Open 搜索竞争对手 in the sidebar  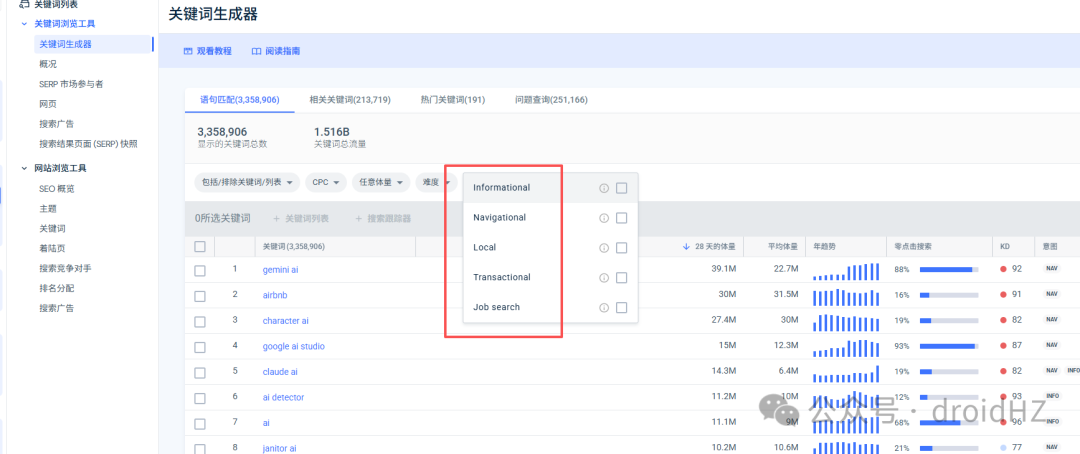click(x=65, y=268)
